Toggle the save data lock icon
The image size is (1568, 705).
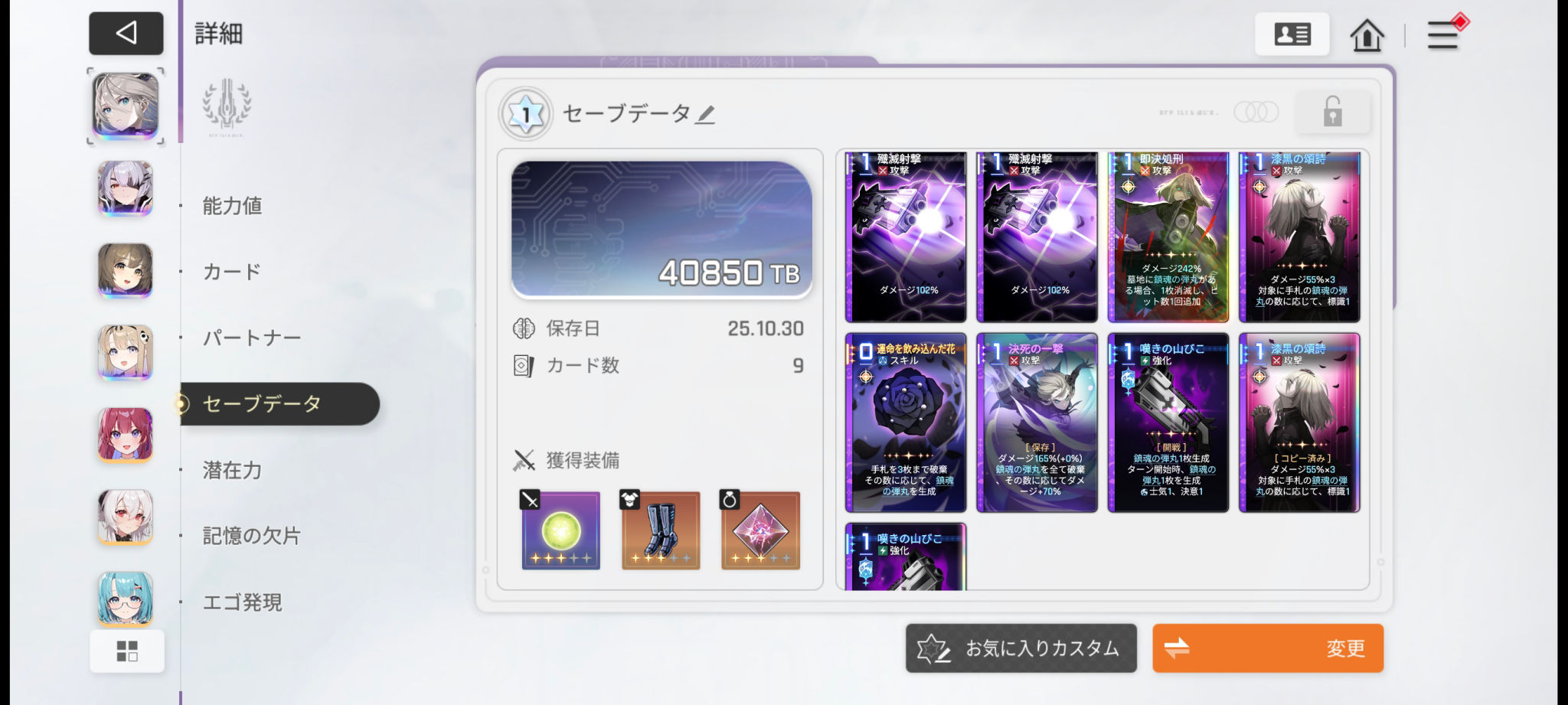point(1332,112)
